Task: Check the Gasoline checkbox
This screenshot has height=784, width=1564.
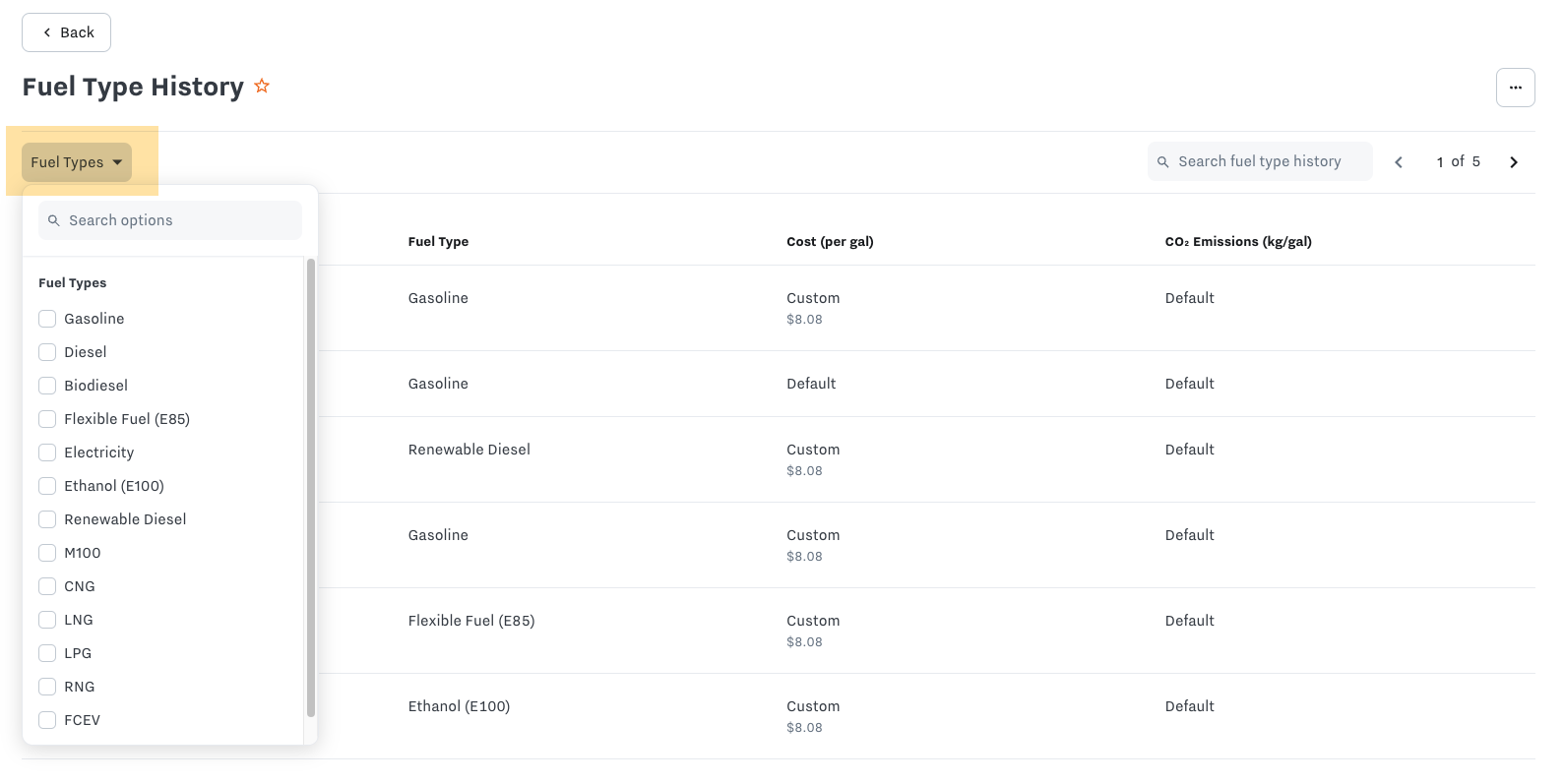Action: [x=47, y=319]
